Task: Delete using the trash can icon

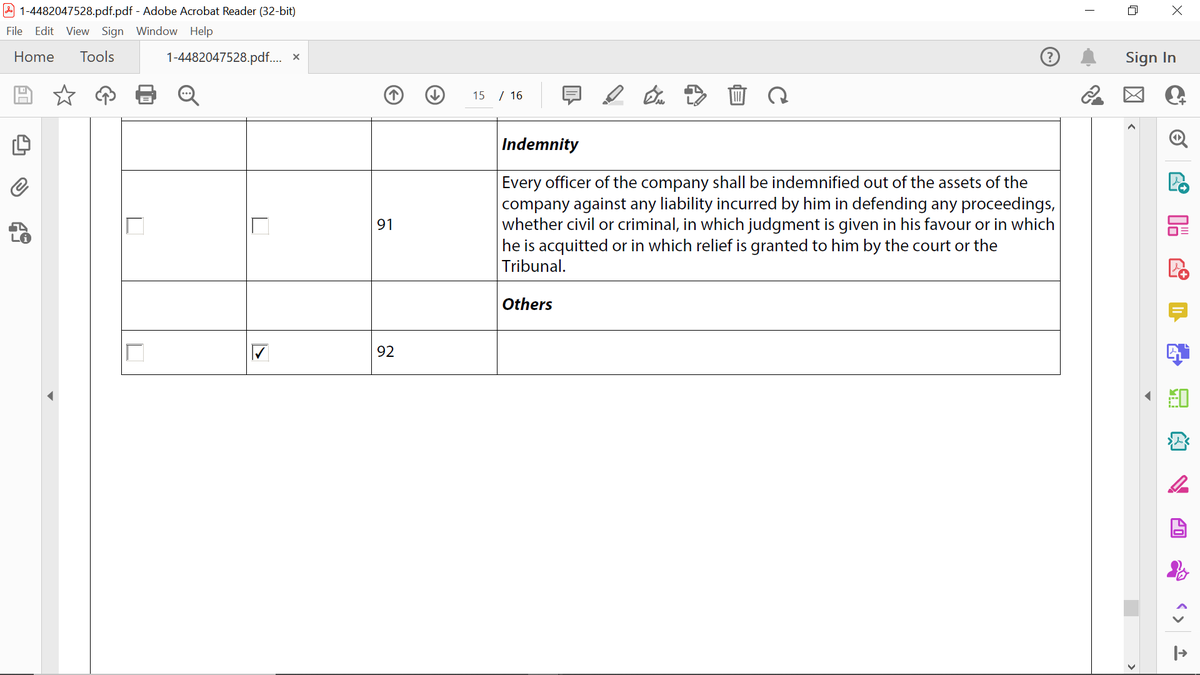Action: (x=736, y=95)
